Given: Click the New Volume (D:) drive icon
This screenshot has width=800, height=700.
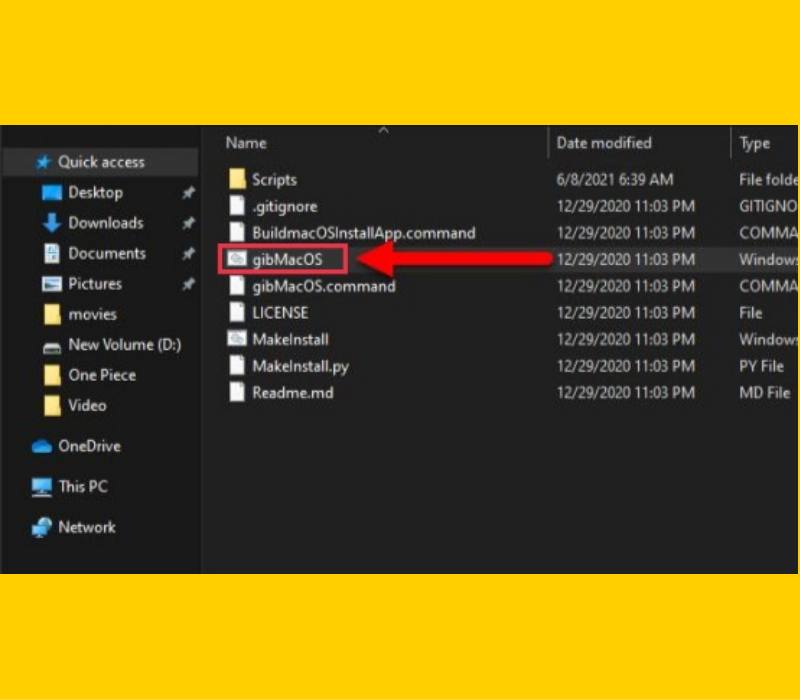Looking at the screenshot, I should tap(52, 348).
